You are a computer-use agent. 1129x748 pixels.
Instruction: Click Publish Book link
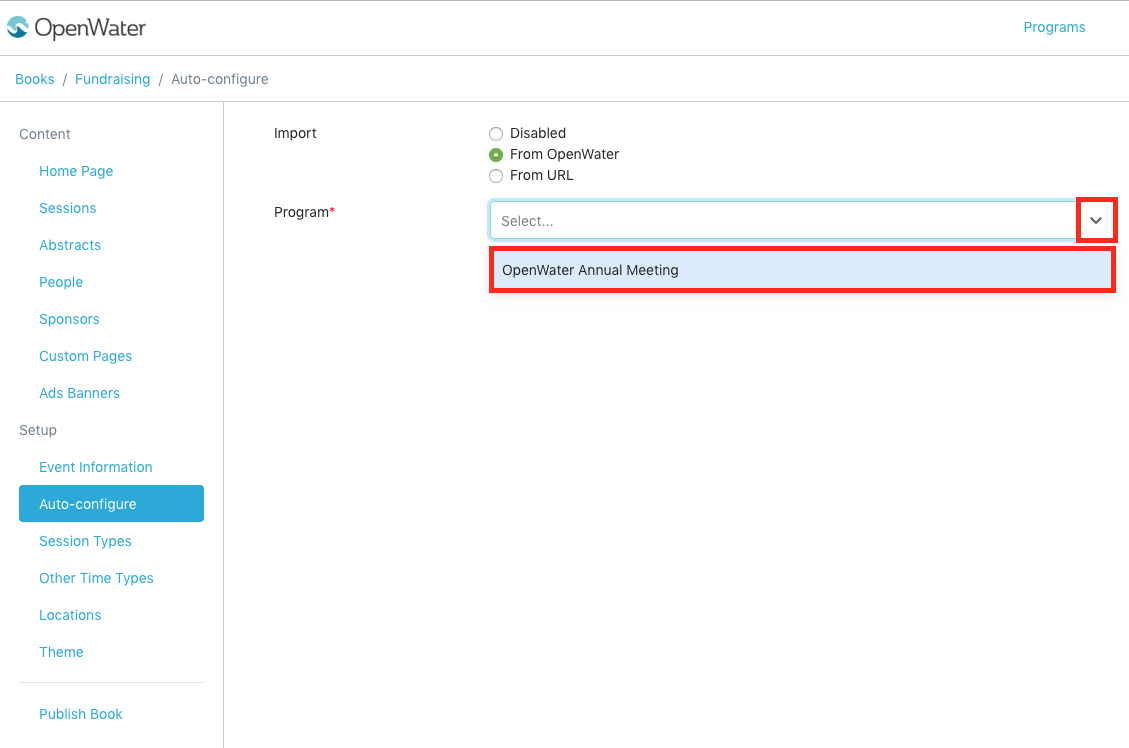coord(81,714)
